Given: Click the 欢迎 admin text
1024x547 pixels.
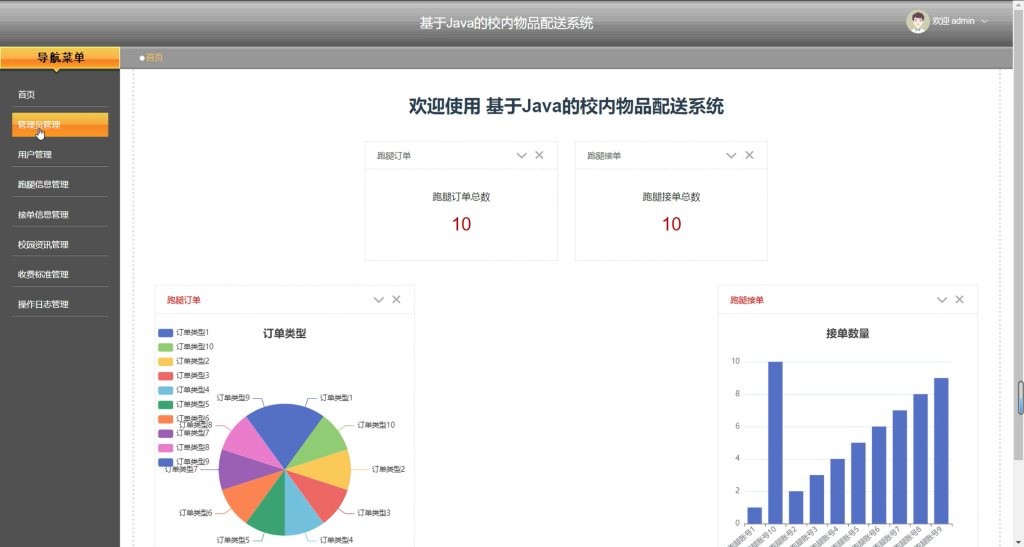Looking at the screenshot, I should pyautogui.click(x=953, y=22).
